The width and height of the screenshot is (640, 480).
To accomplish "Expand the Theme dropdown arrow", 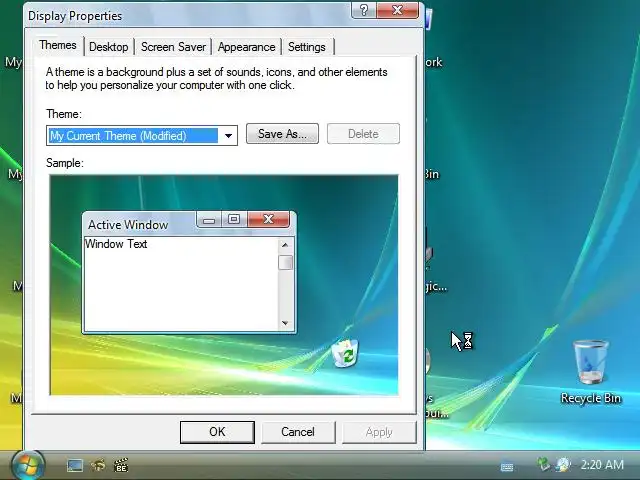I will click(x=229, y=136).
